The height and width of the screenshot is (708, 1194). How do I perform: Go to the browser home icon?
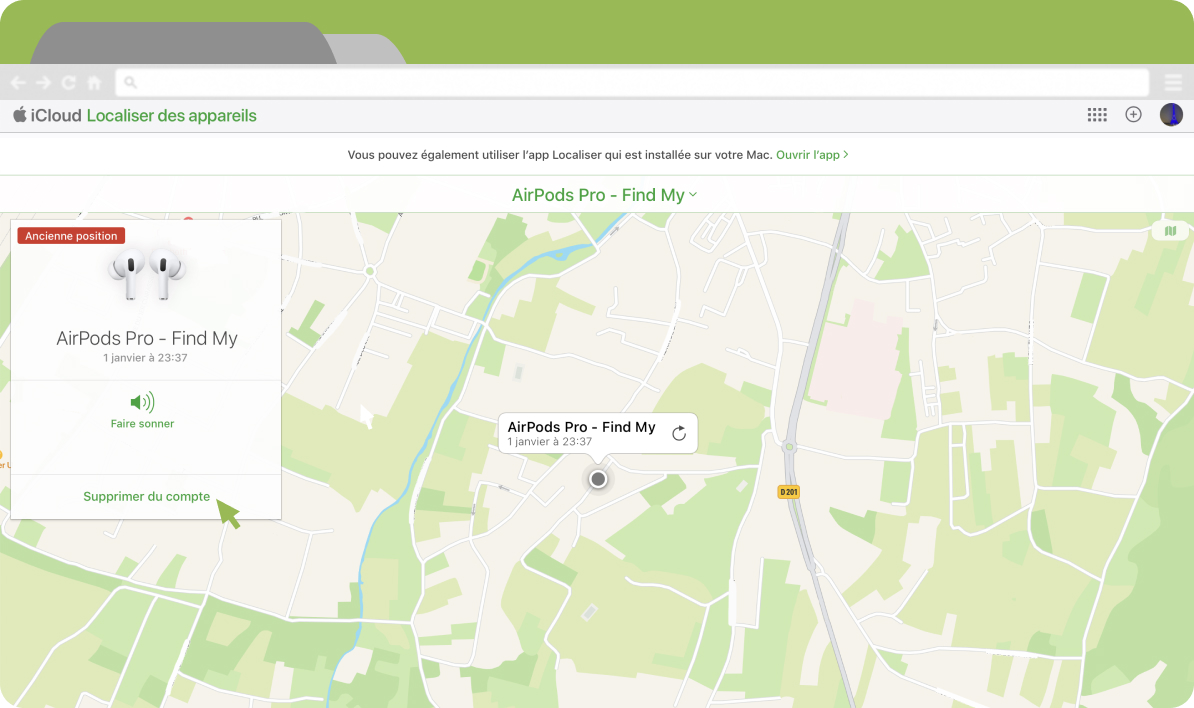(94, 82)
